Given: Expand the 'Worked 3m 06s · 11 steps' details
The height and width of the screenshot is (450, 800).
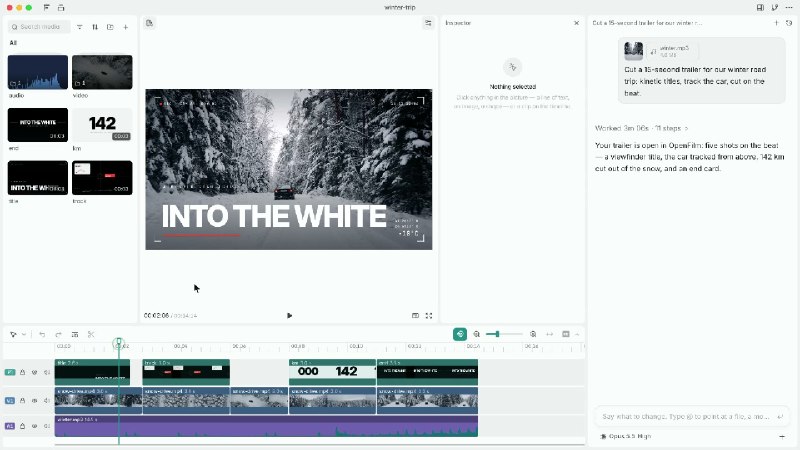Looking at the screenshot, I should (x=641, y=128).
